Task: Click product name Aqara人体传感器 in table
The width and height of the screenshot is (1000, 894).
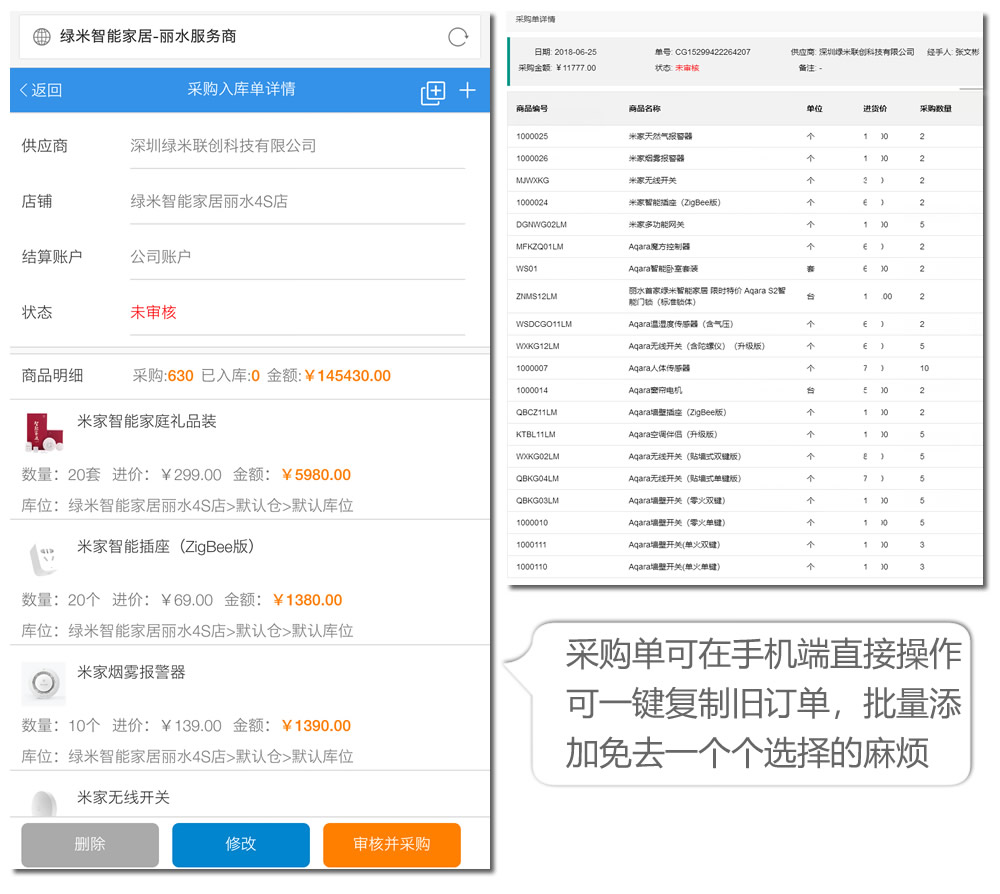Action: pos(659,369)
